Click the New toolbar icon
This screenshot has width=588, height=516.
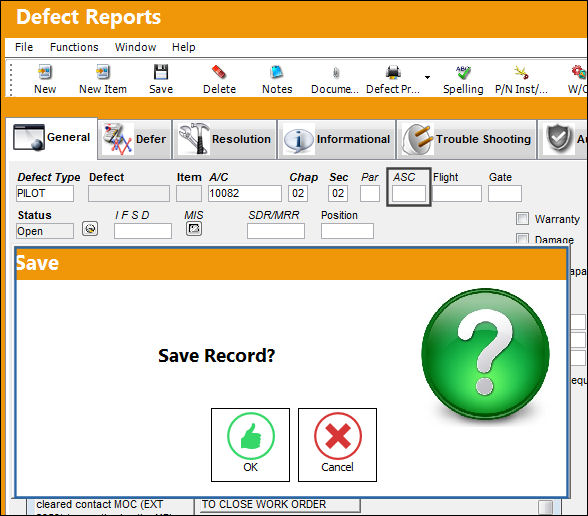[x=45, y=72]
